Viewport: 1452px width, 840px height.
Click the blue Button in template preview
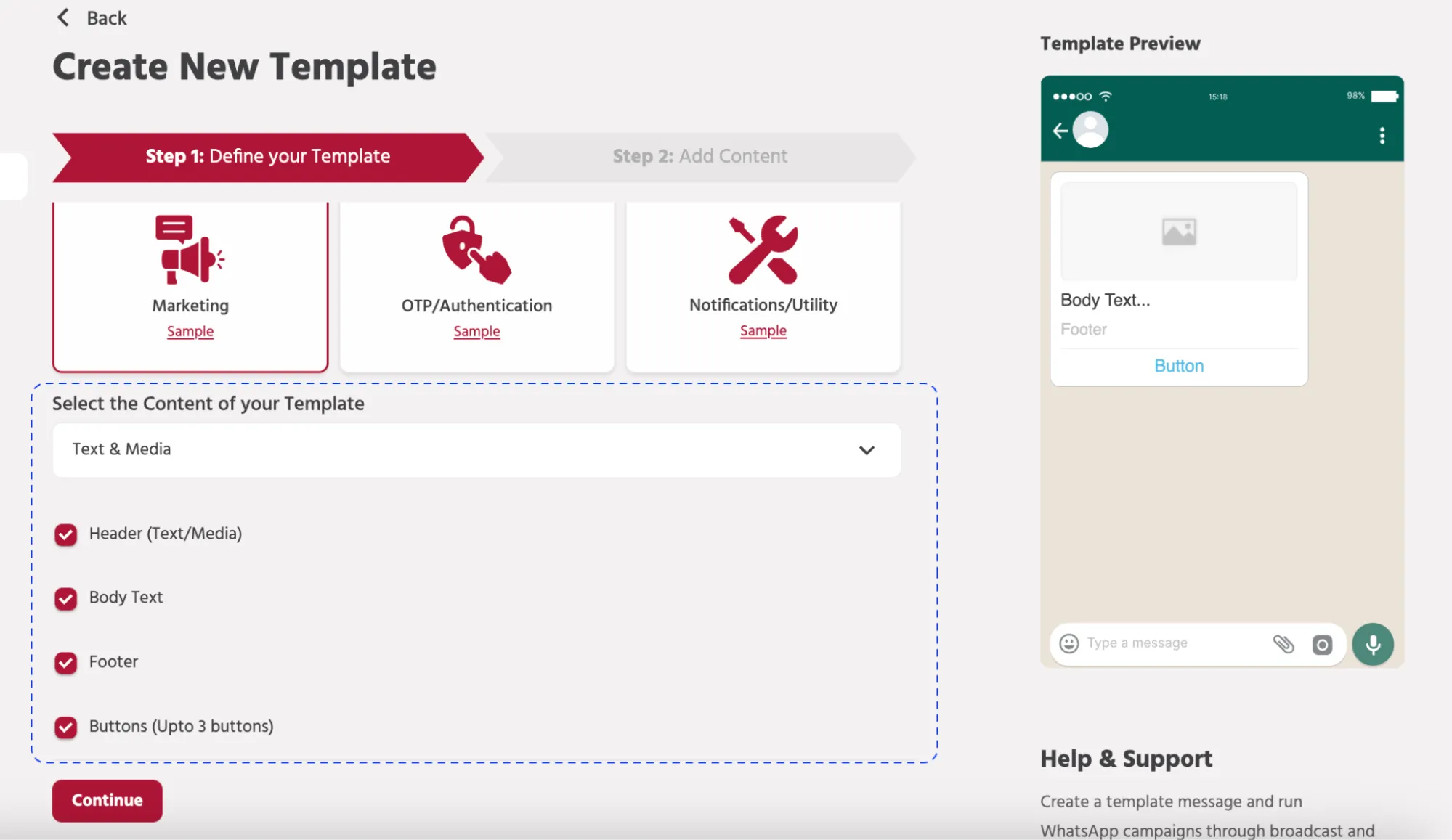click(1179, 366)
